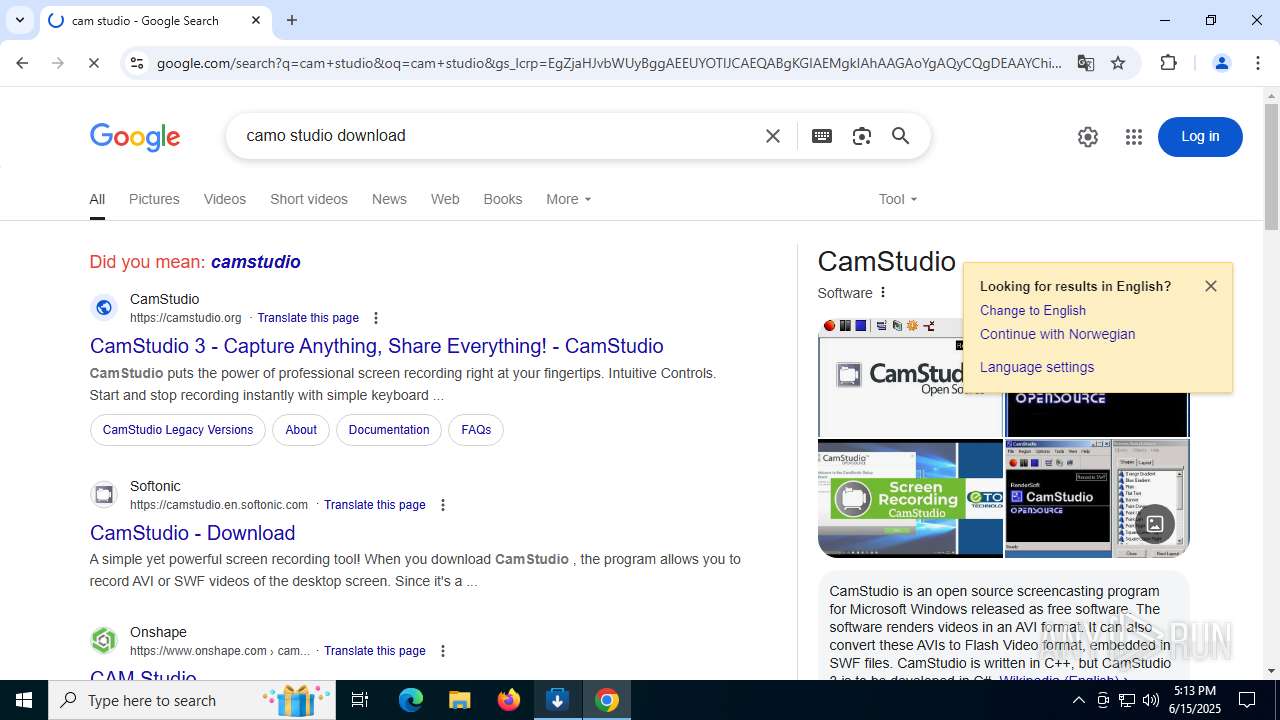The height and width of the screenshot is (720, 1280).
Task: Select the All results tab
Action: [x=97, y=199]
